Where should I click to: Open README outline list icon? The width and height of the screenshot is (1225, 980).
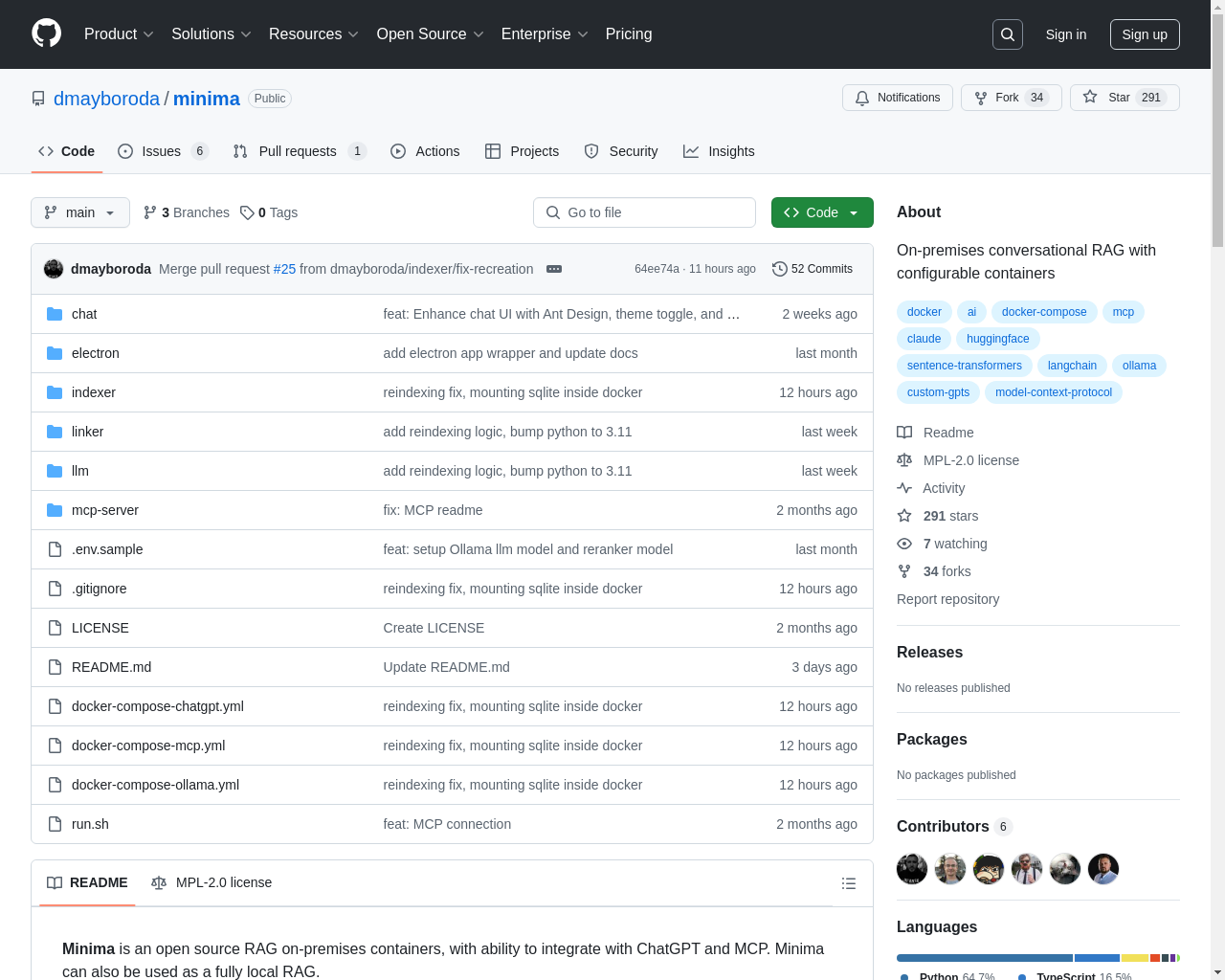849,883
